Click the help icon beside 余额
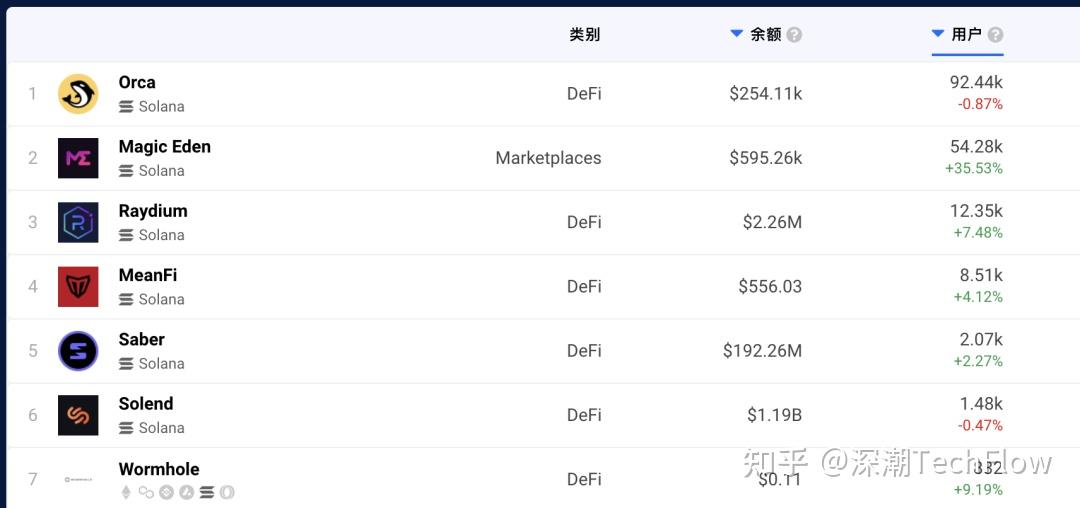 (794, 35)
